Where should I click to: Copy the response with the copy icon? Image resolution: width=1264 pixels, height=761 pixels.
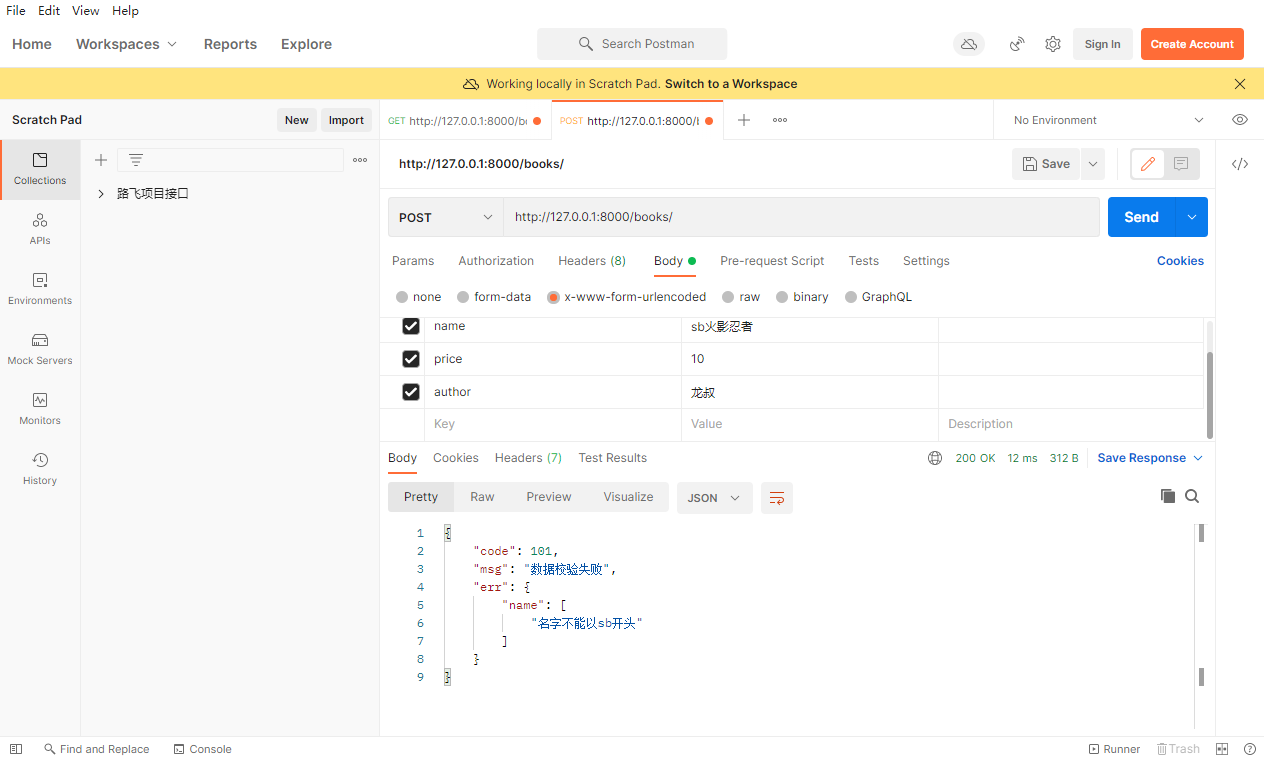(1167, 496)
